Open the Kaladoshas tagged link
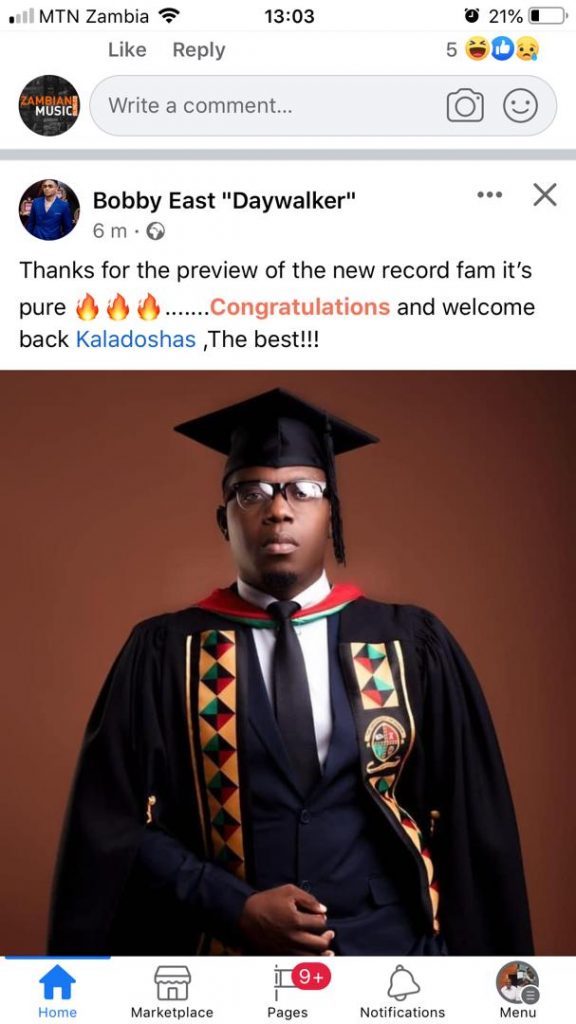576x1024 pixels. [x=136, y=340]
